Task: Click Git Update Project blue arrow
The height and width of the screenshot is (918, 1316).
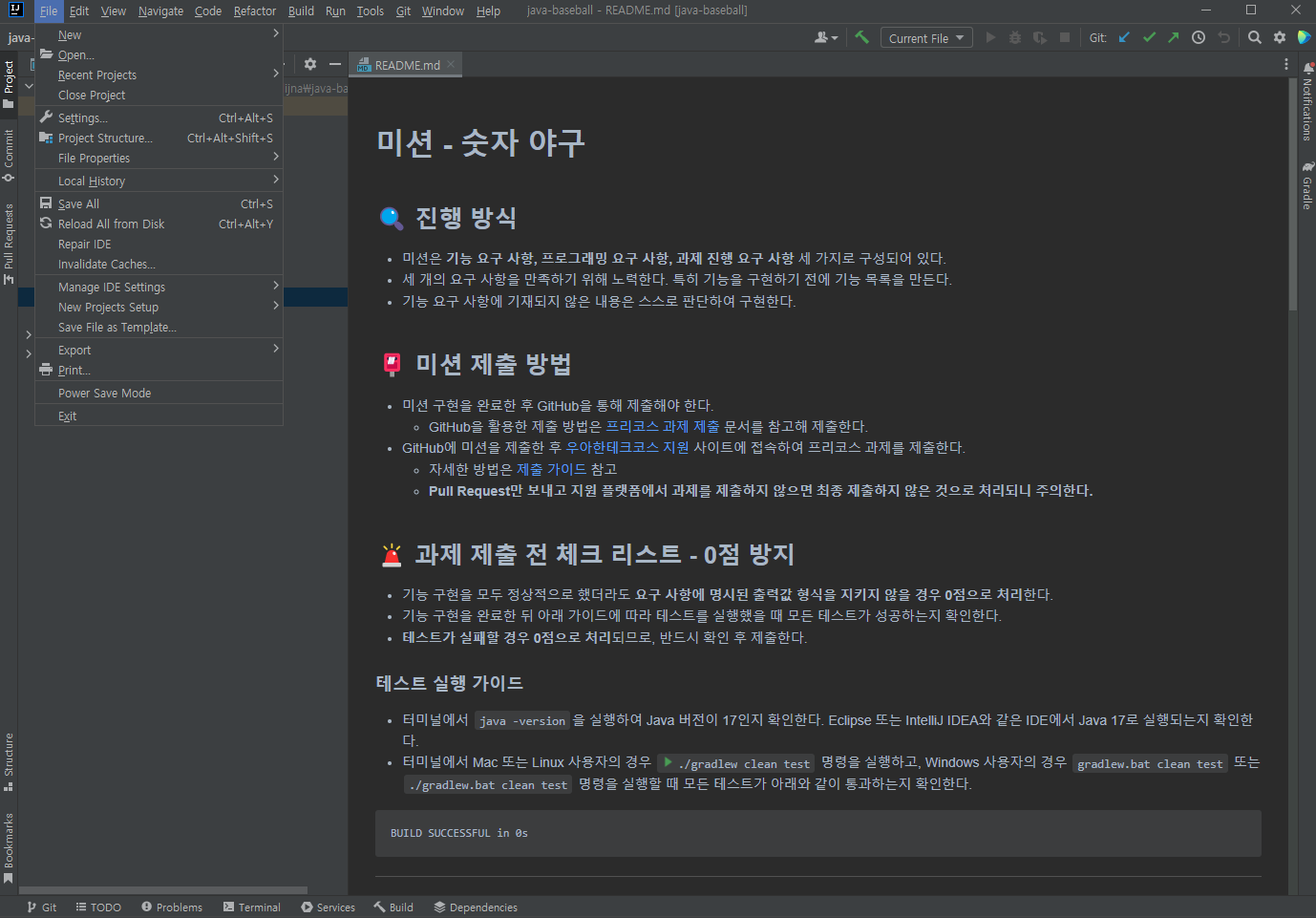Action: 1124,37
